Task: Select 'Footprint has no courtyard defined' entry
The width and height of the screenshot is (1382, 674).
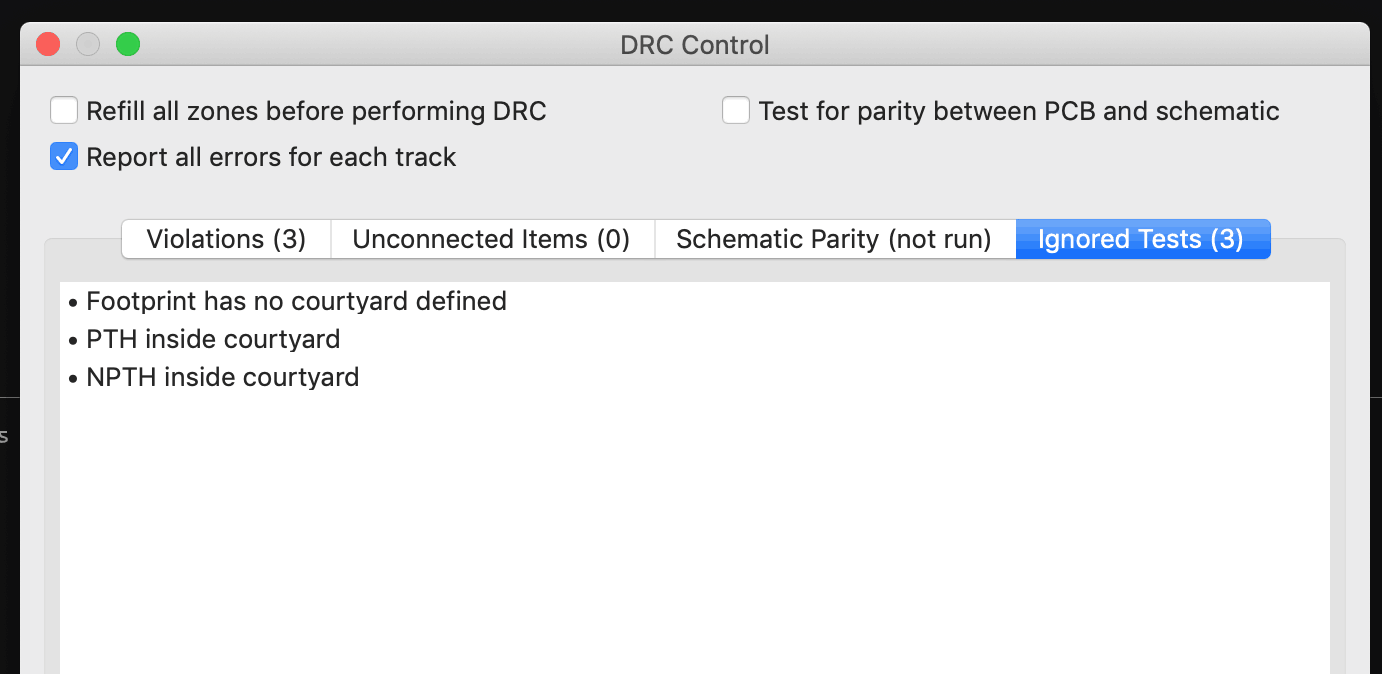Action: 296,301
